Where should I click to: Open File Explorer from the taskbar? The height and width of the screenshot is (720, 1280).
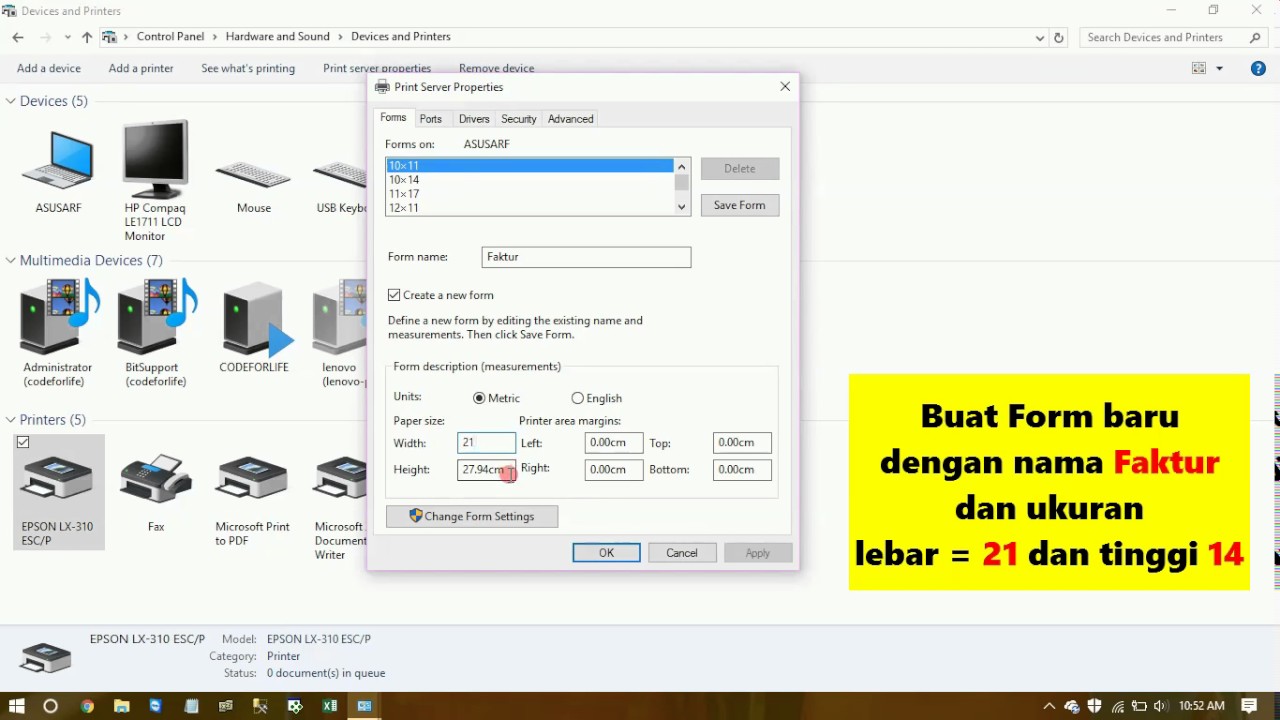pyautogui.click(x=122, y=706)
